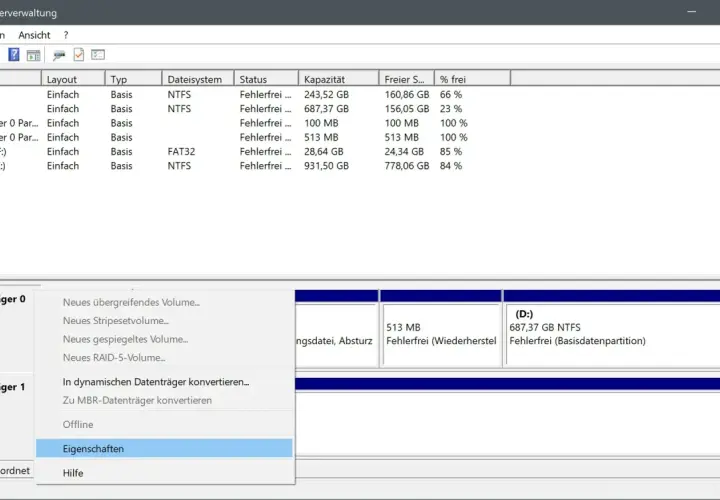Click Einfach in the FAT32 row
Screen dimensions: 720x500
pyautogui.click(x=63, y=152)
